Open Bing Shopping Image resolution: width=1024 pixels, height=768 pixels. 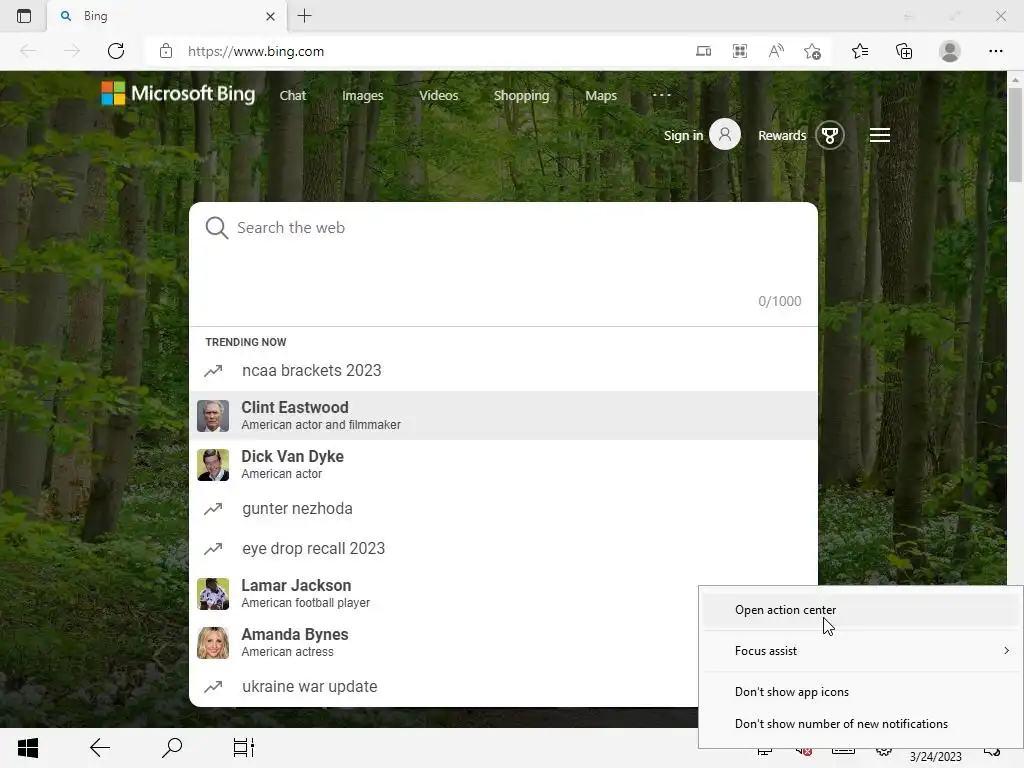point(521,95)
